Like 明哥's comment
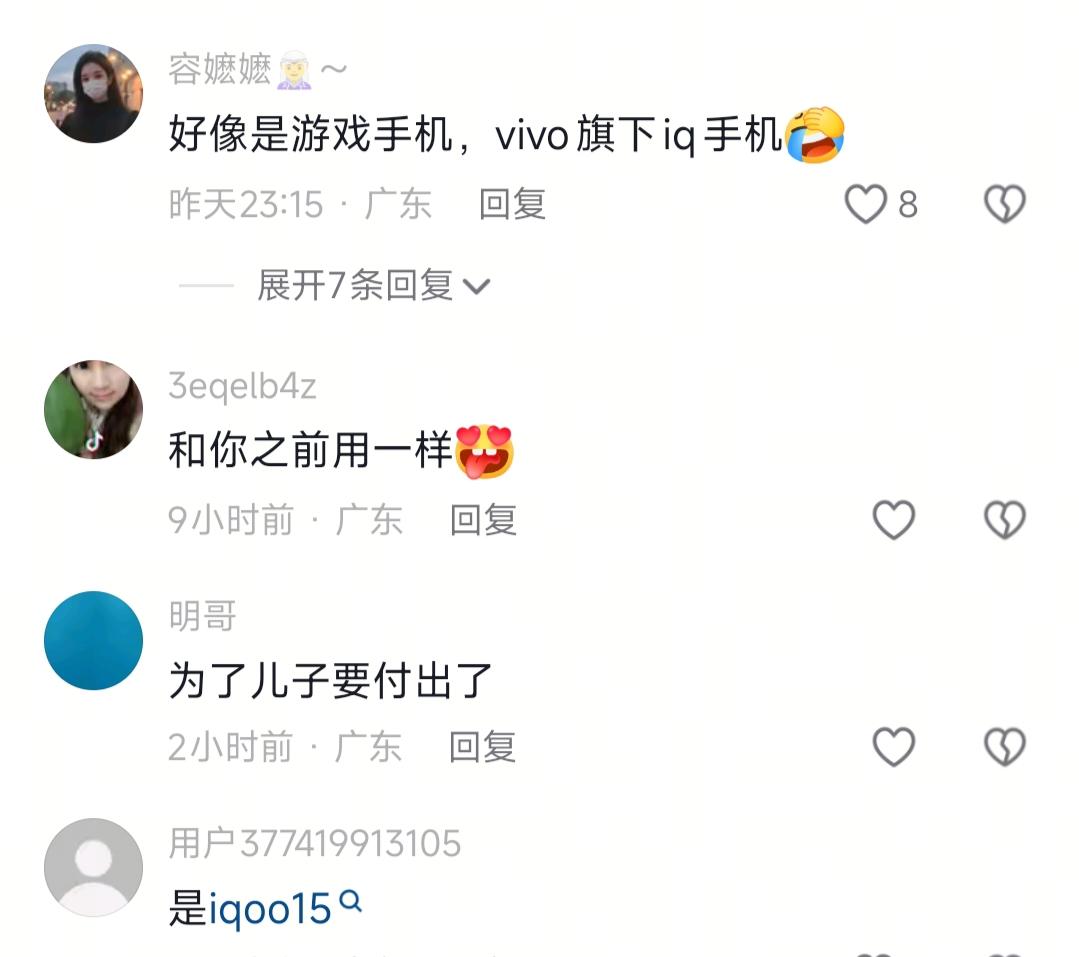This screenshot has width=1079, height=957. pyautogui.click(x=894, y=746)
